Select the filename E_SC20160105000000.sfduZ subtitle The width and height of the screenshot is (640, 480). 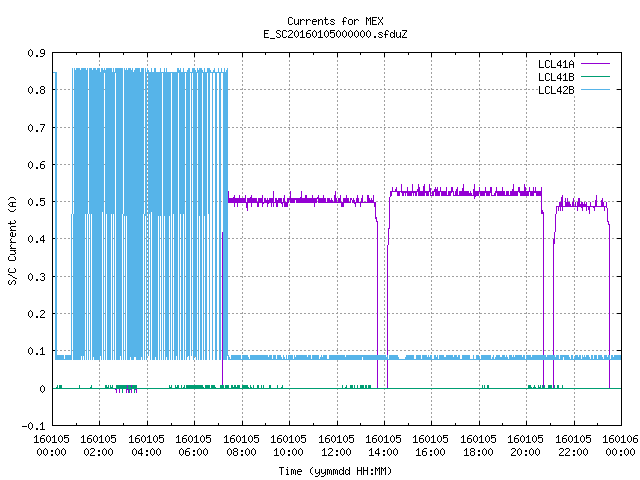point(335,34)
